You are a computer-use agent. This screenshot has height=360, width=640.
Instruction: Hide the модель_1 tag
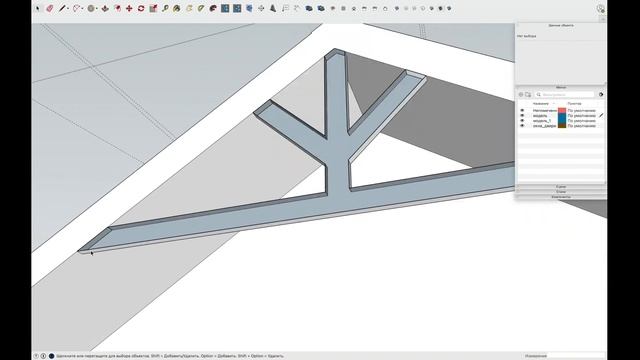point(522,121)
